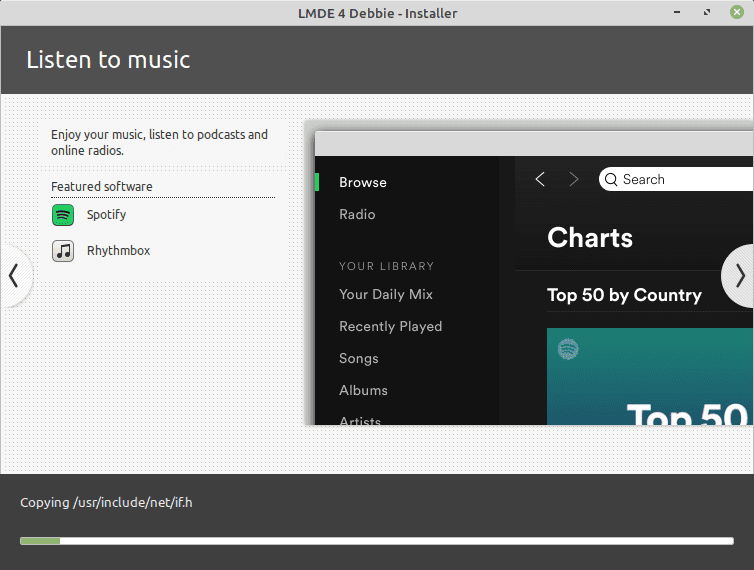Click the YOUR LIBRARY section label
The image size is (754, 570).
point(386,266)
